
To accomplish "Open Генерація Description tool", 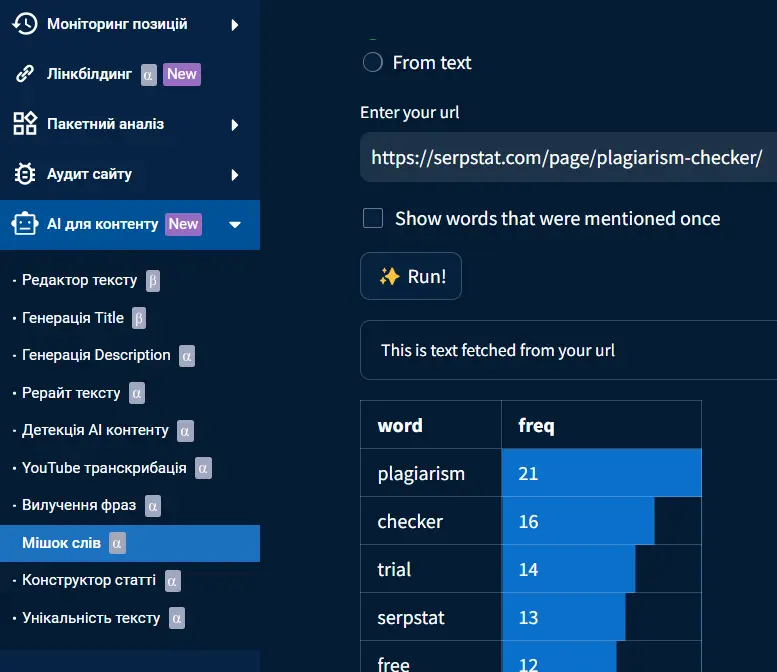I will 96,355.
